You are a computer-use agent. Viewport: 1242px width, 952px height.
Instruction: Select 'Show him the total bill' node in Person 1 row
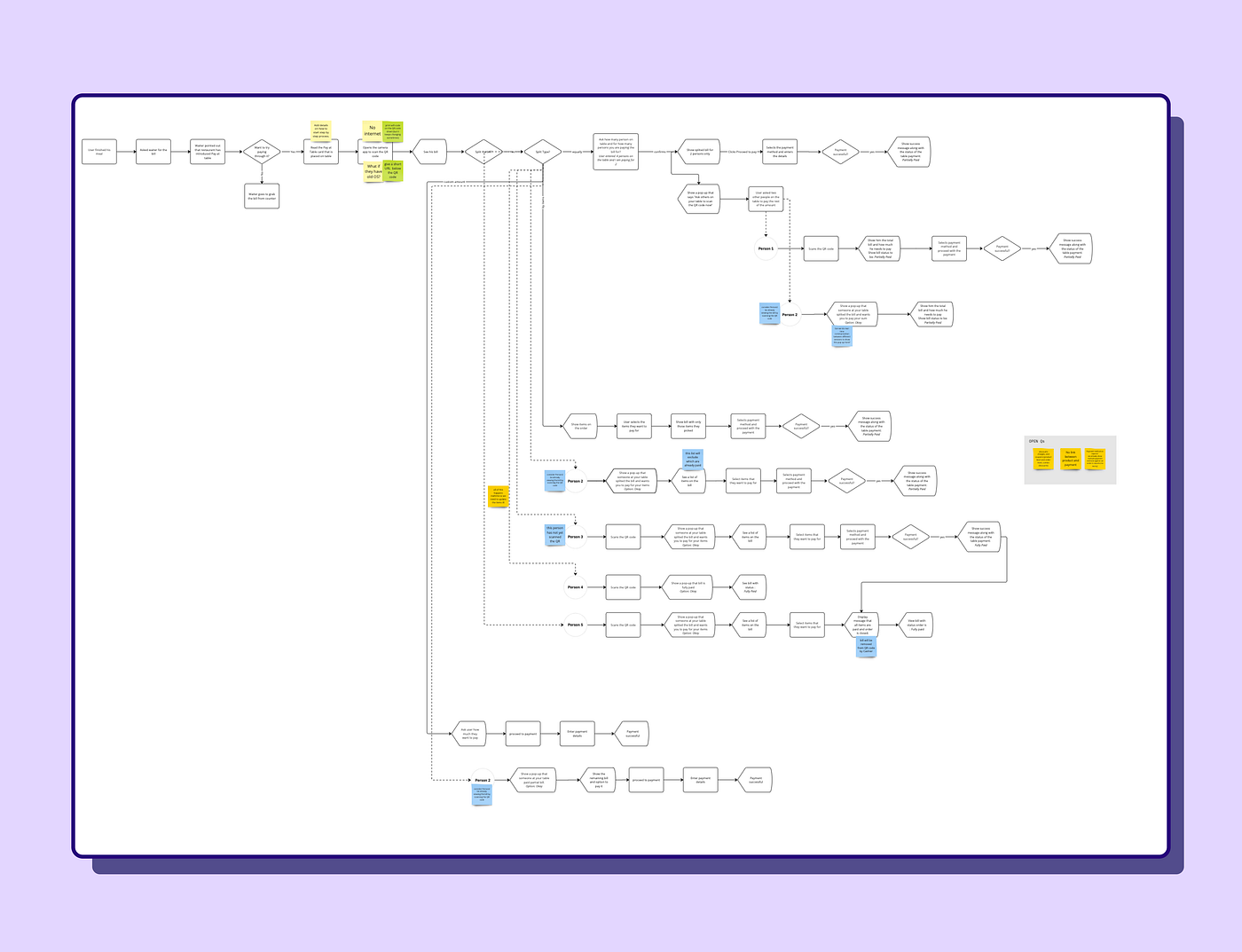(x=879, y=249)
